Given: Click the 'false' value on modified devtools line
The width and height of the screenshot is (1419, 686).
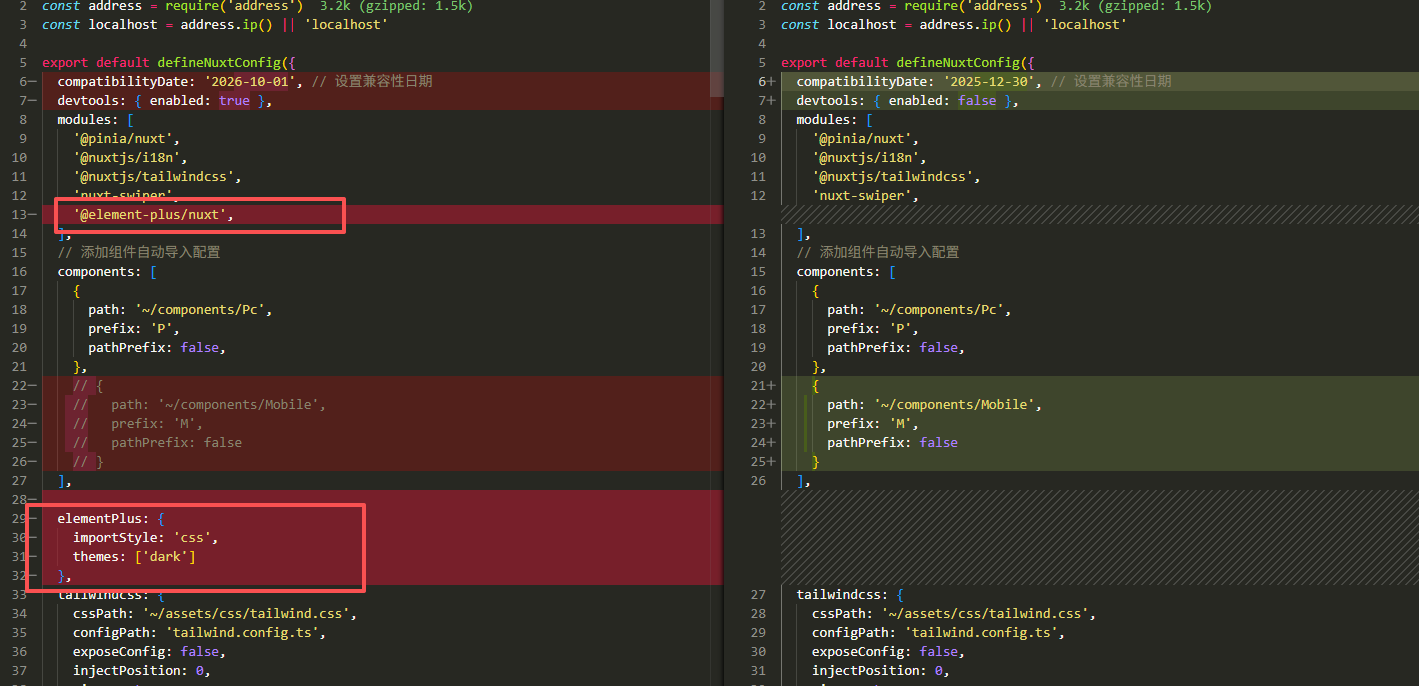Looking at the screenshot, I should (977, 100).
